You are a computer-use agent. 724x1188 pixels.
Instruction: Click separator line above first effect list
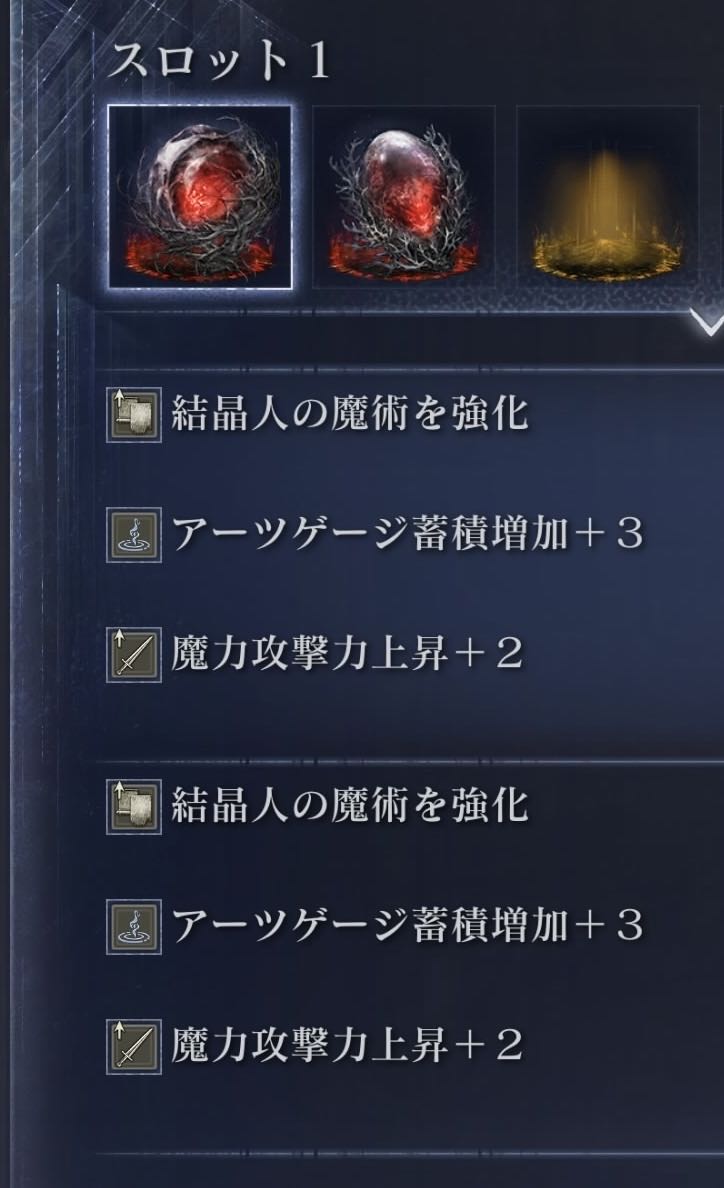coord(409,370)
